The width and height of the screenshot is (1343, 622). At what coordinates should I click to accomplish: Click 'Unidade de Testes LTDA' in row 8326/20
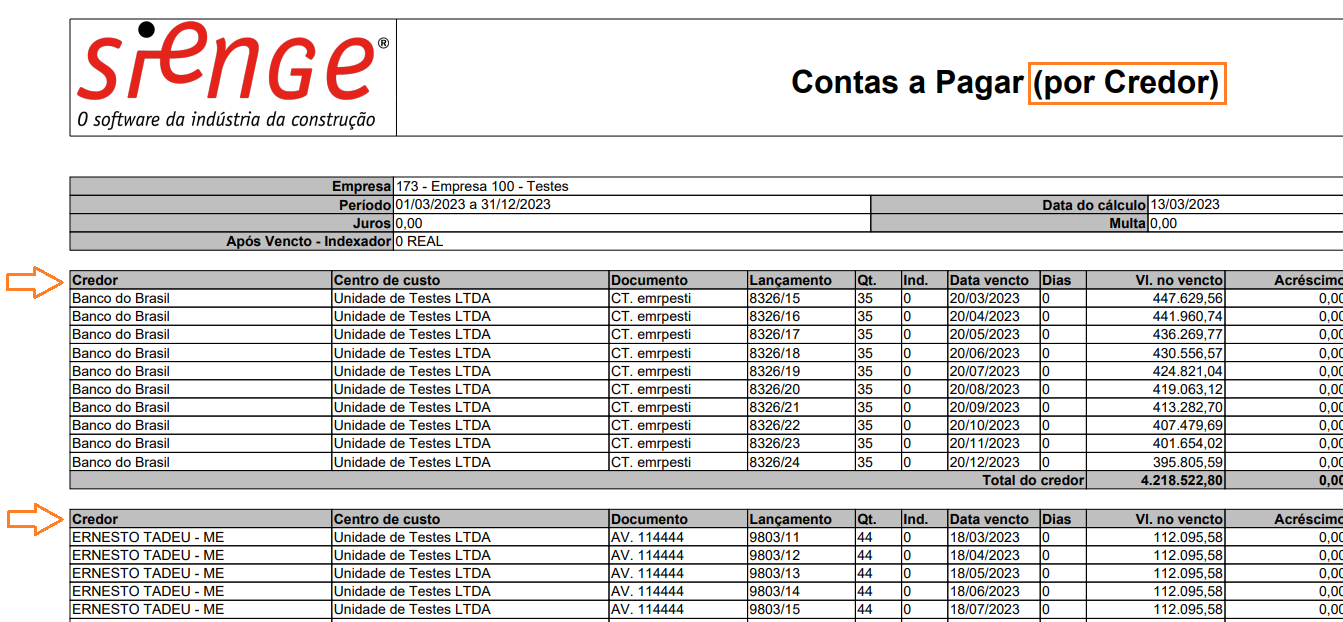[412, 389]
